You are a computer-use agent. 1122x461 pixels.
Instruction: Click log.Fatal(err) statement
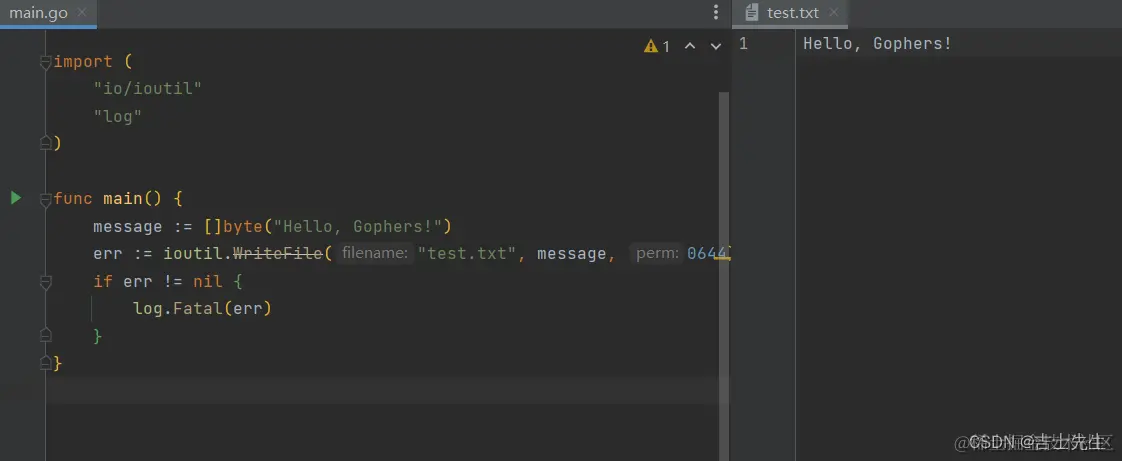click(203, 309)
